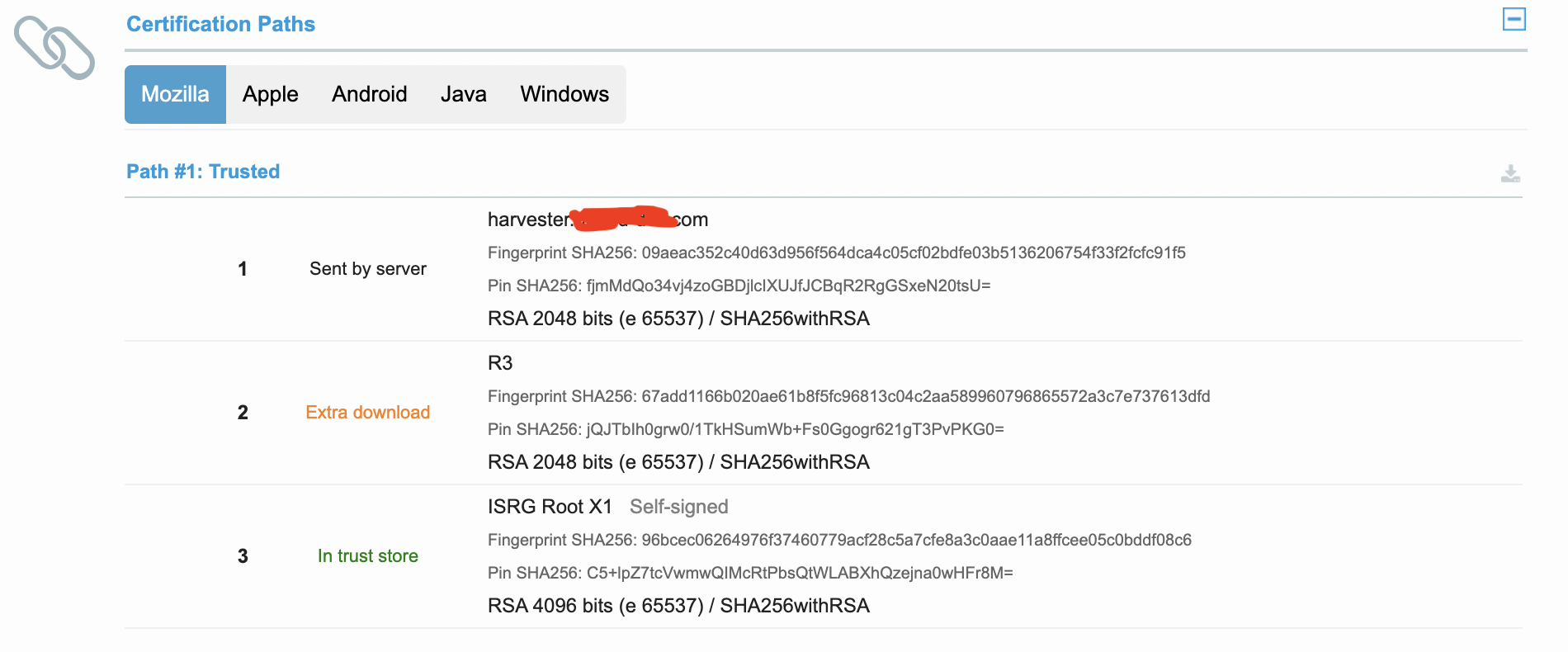Switch to the Java tab
This screenshot has width=1568, height=652.
pyautogui.click(x=463, y=94)
